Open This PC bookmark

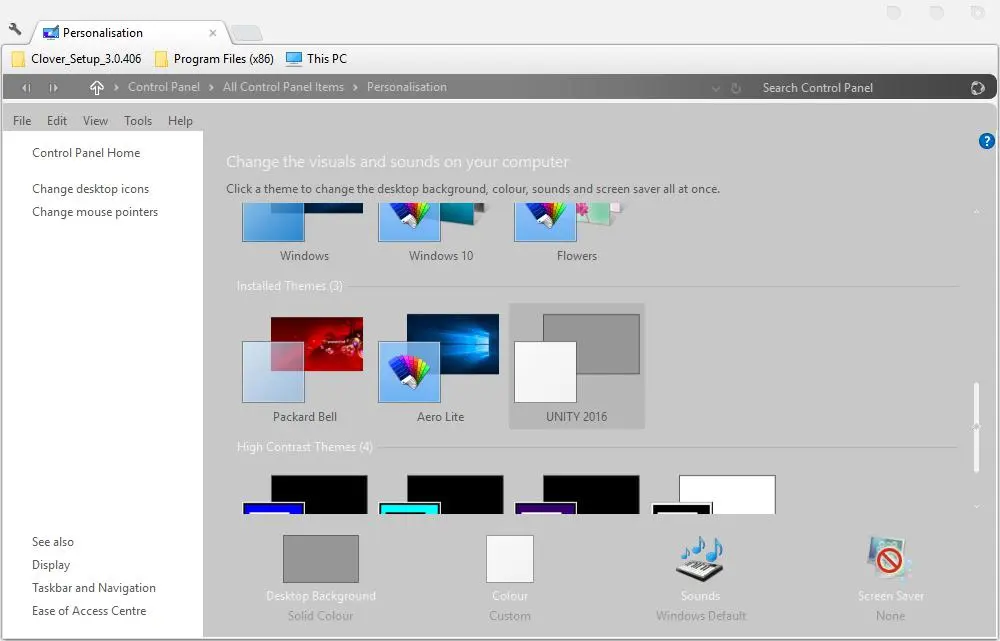(x=316, y=59)
